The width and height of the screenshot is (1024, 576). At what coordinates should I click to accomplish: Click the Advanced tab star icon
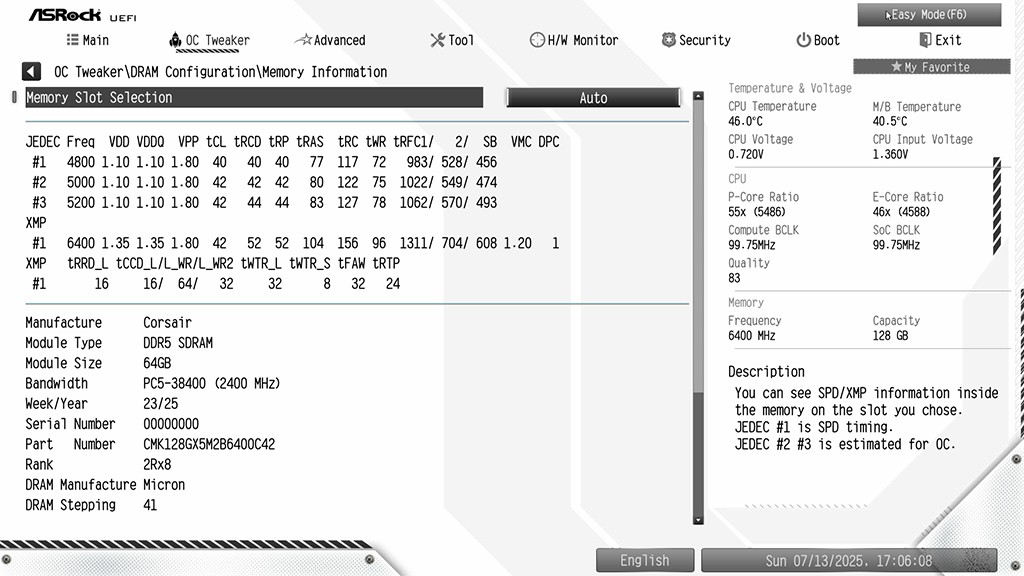[x=303, y=41]
